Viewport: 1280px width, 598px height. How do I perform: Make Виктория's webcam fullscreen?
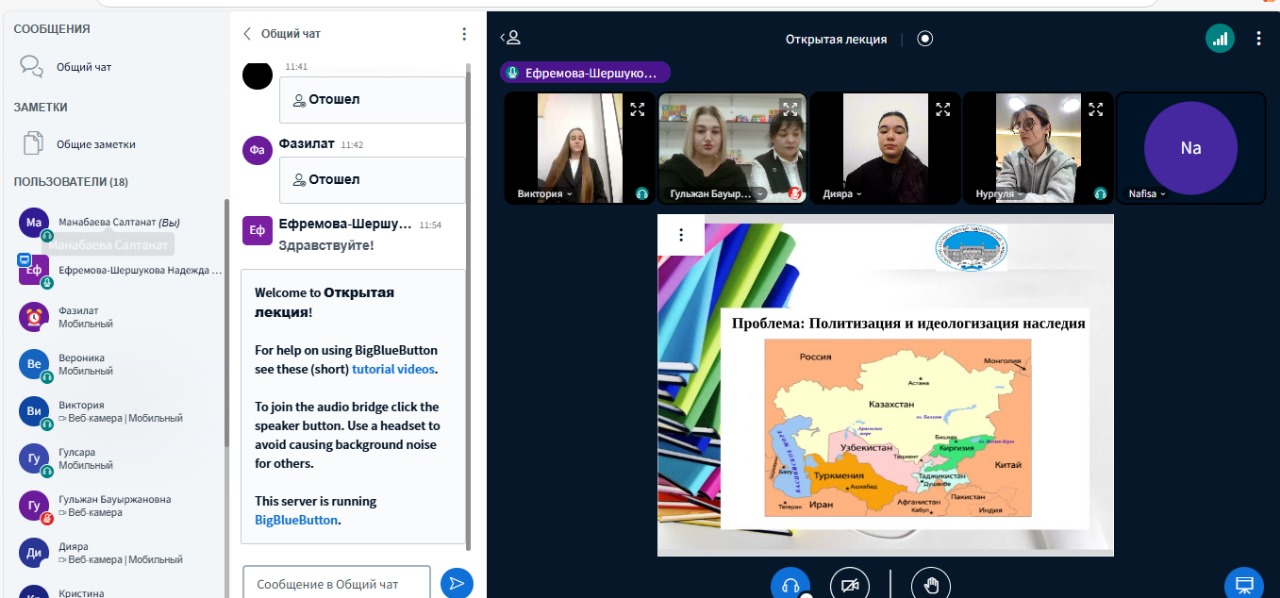pos(637,109)
